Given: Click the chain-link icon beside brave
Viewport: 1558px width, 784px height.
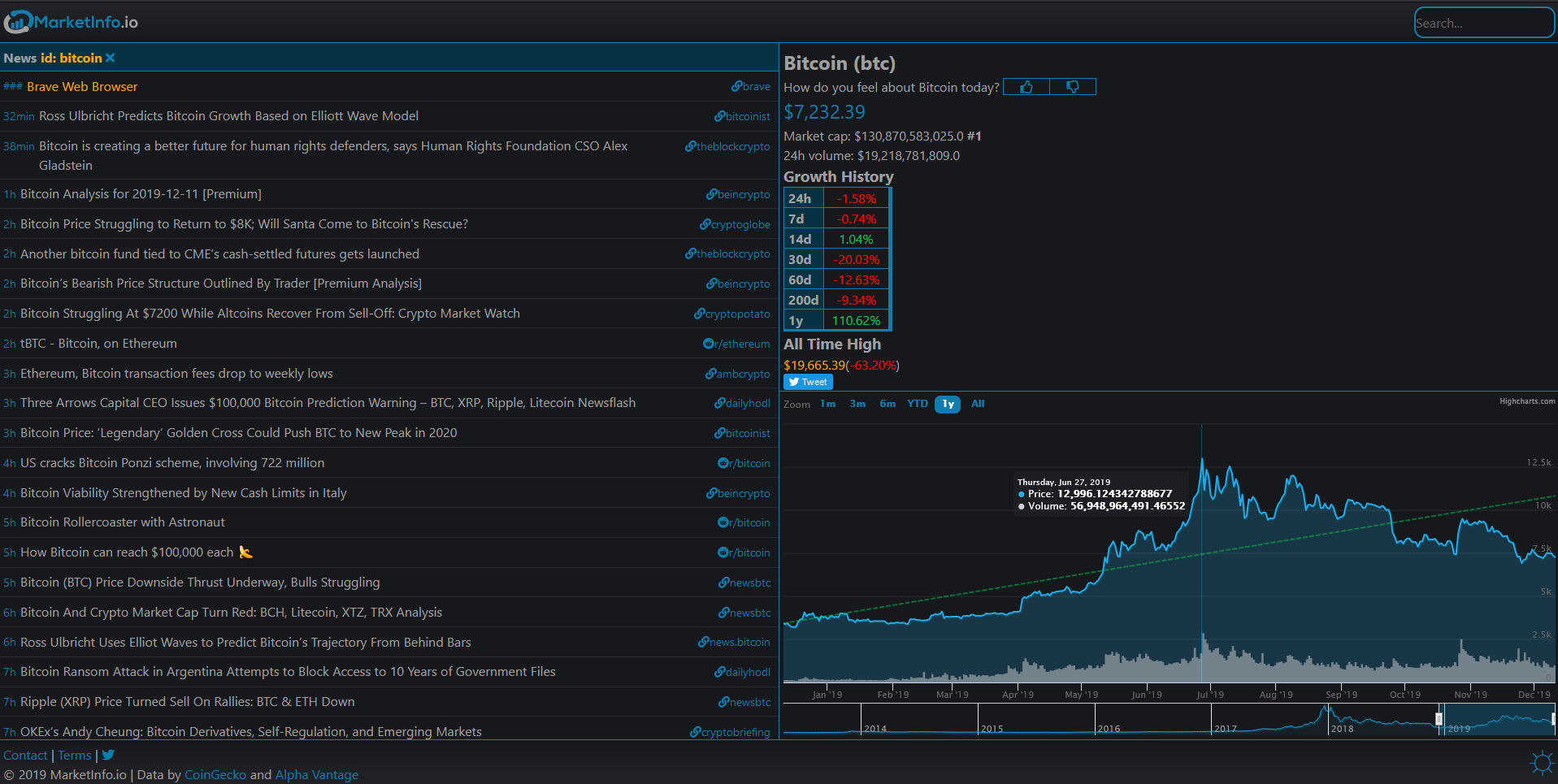Looking at the screenshot, I should pos(736,86).
